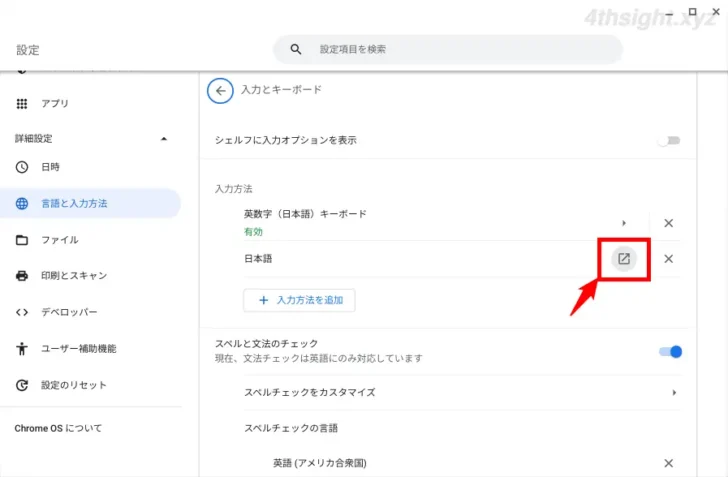
Task: Maximize the settings window
Action: (x=692, y=12)
